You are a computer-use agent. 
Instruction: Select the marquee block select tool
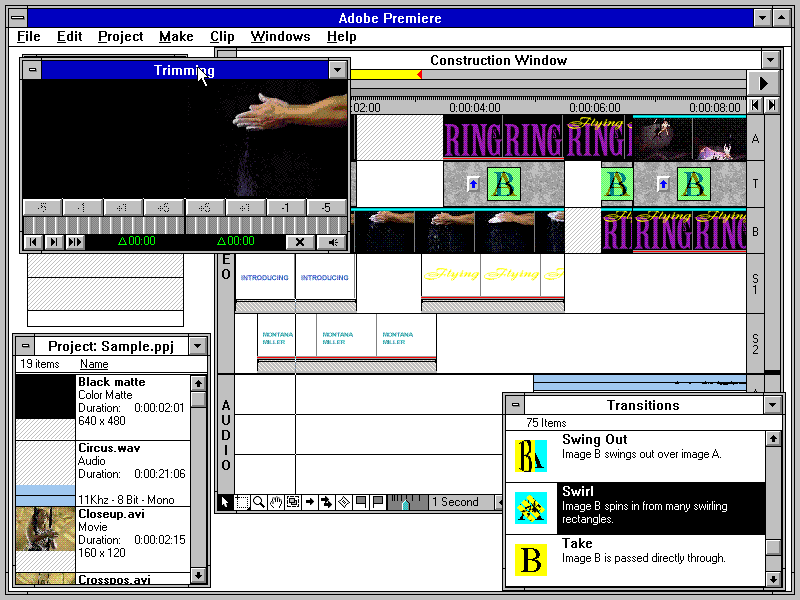242,502
